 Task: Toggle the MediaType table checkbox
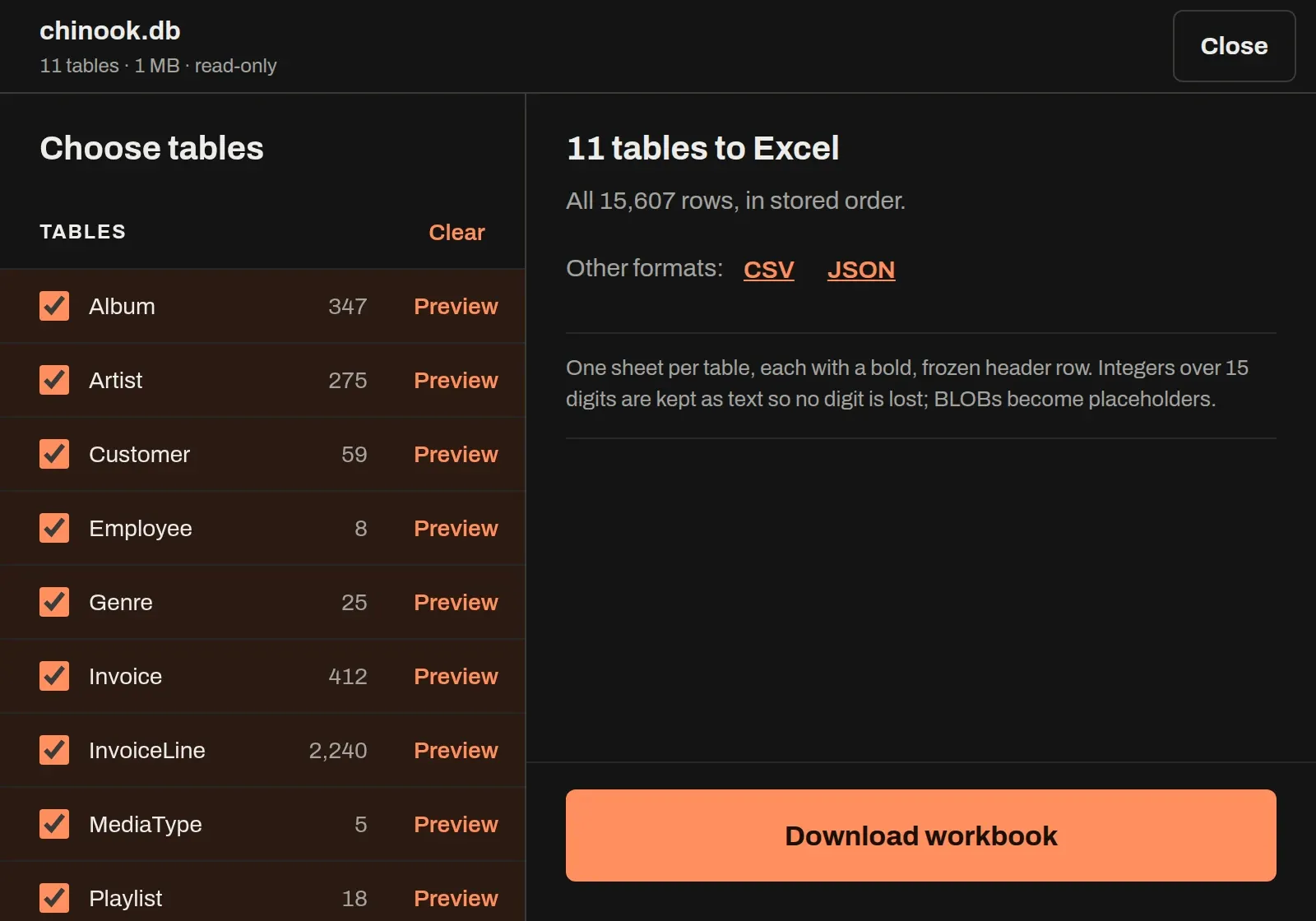tap(54, 824)
